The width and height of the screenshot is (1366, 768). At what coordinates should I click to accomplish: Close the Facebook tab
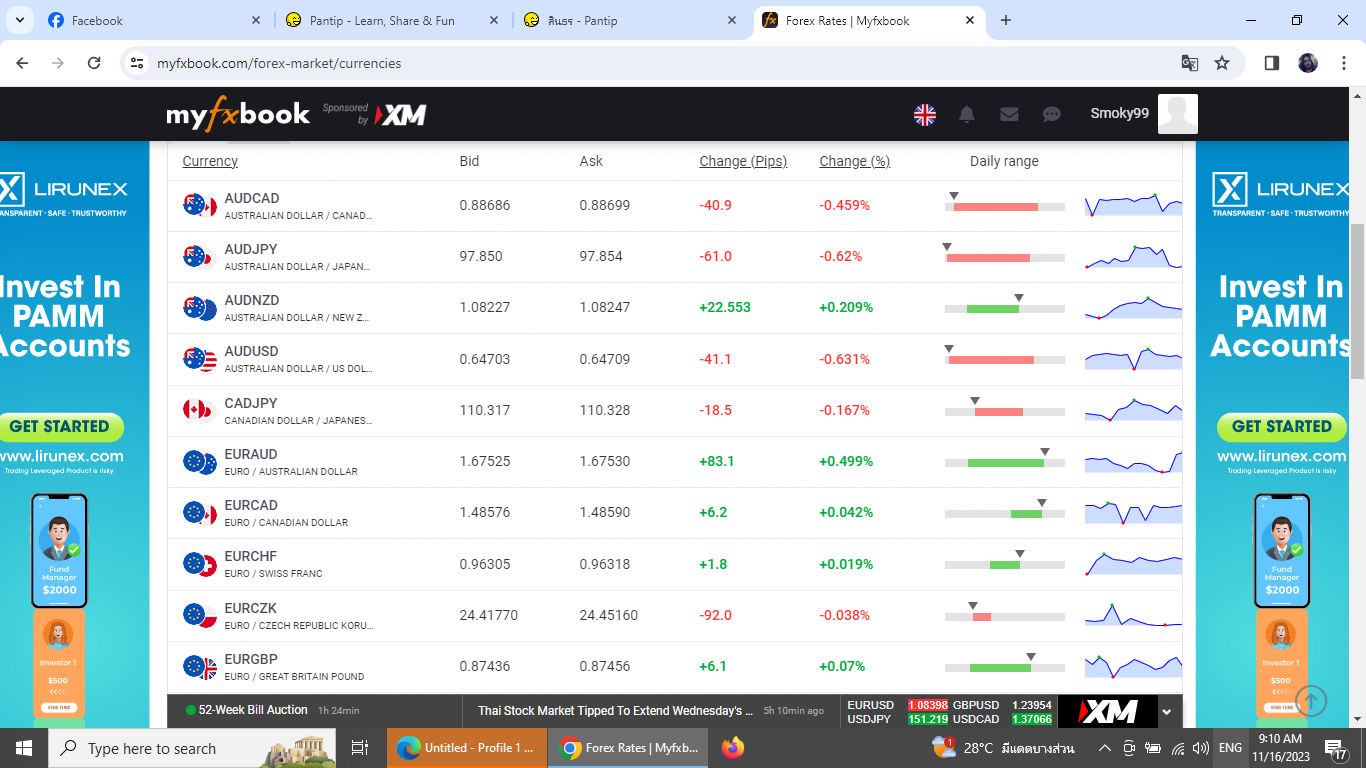point(255,20)
